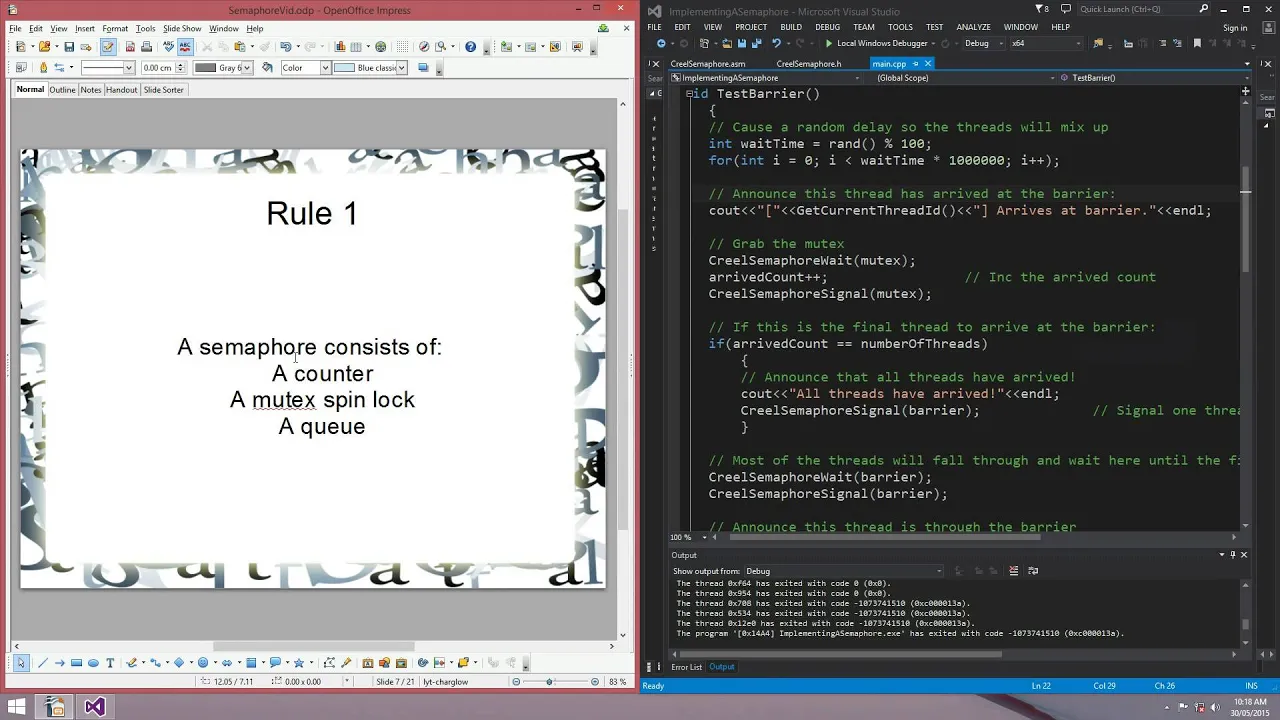Viewport: 1280px width, 720px height.
Task: Open the area fill type Color dropdown
Action: click(x=325, y=67)
